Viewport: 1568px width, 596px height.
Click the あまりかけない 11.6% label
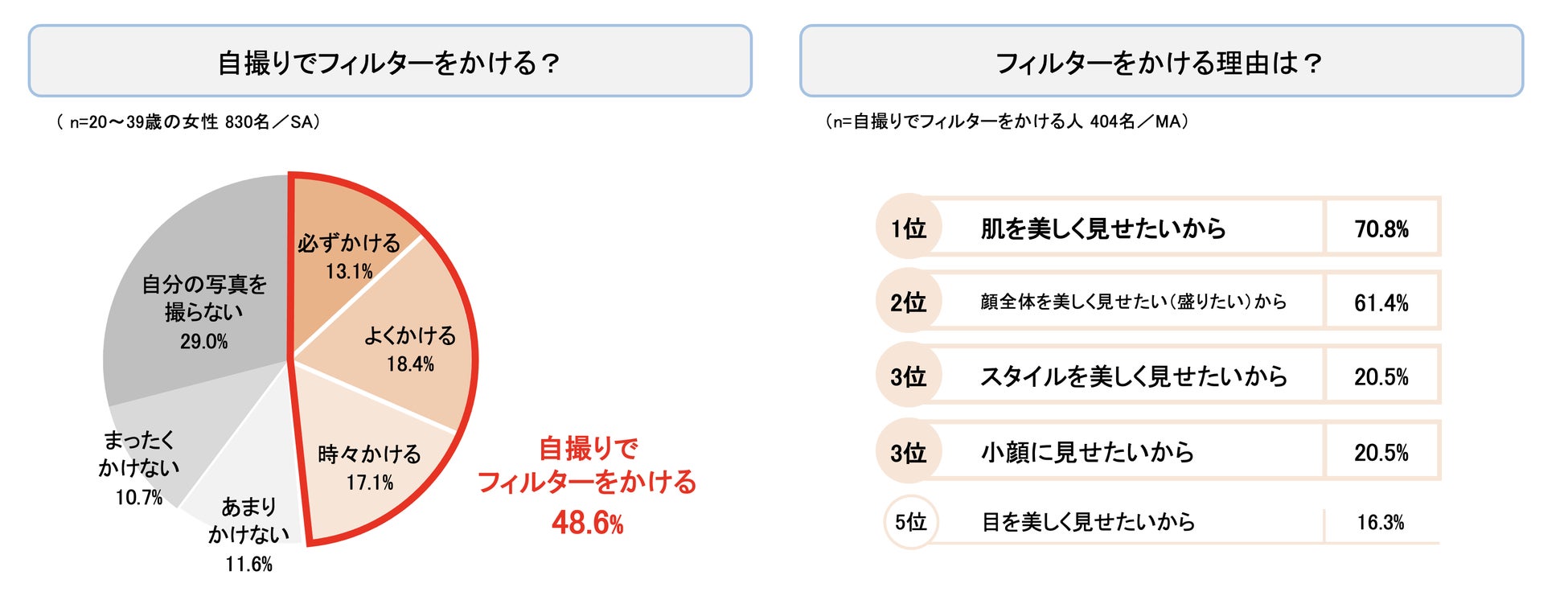(248, 534)
